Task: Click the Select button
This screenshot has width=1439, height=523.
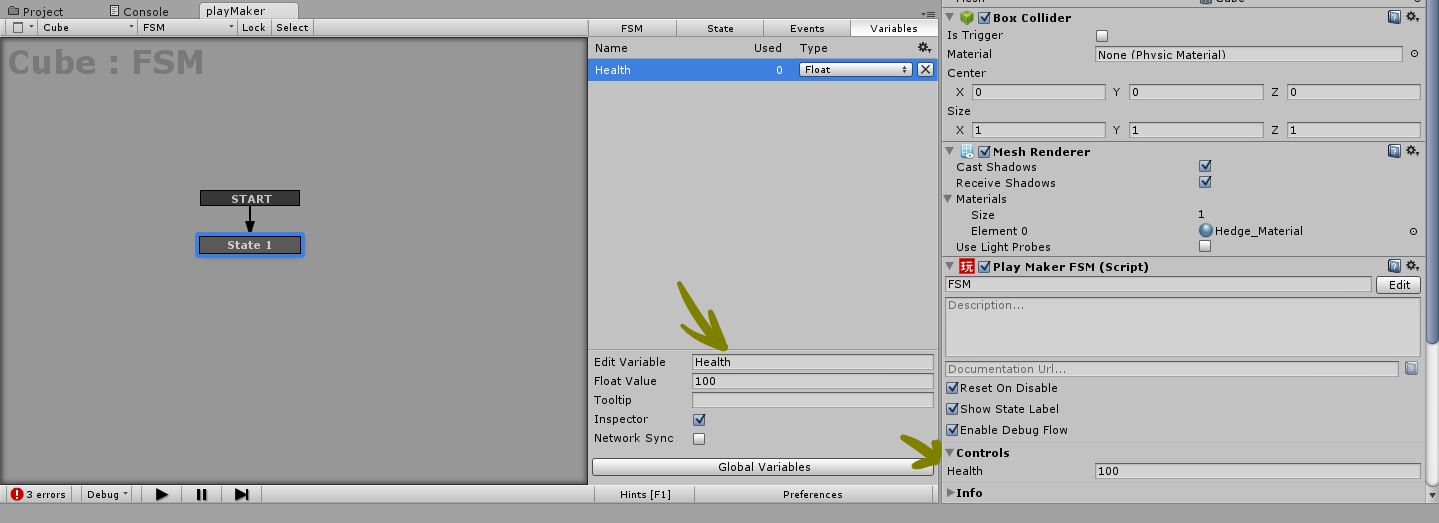Action: pyautogui.click(x=292, y=27)
